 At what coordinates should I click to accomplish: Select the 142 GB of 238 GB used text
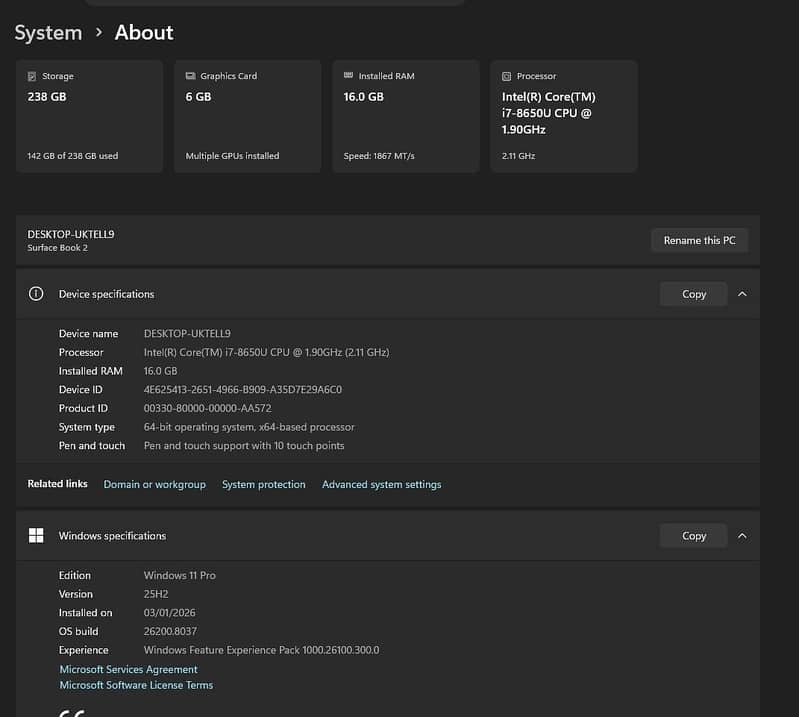click(73, 156)
